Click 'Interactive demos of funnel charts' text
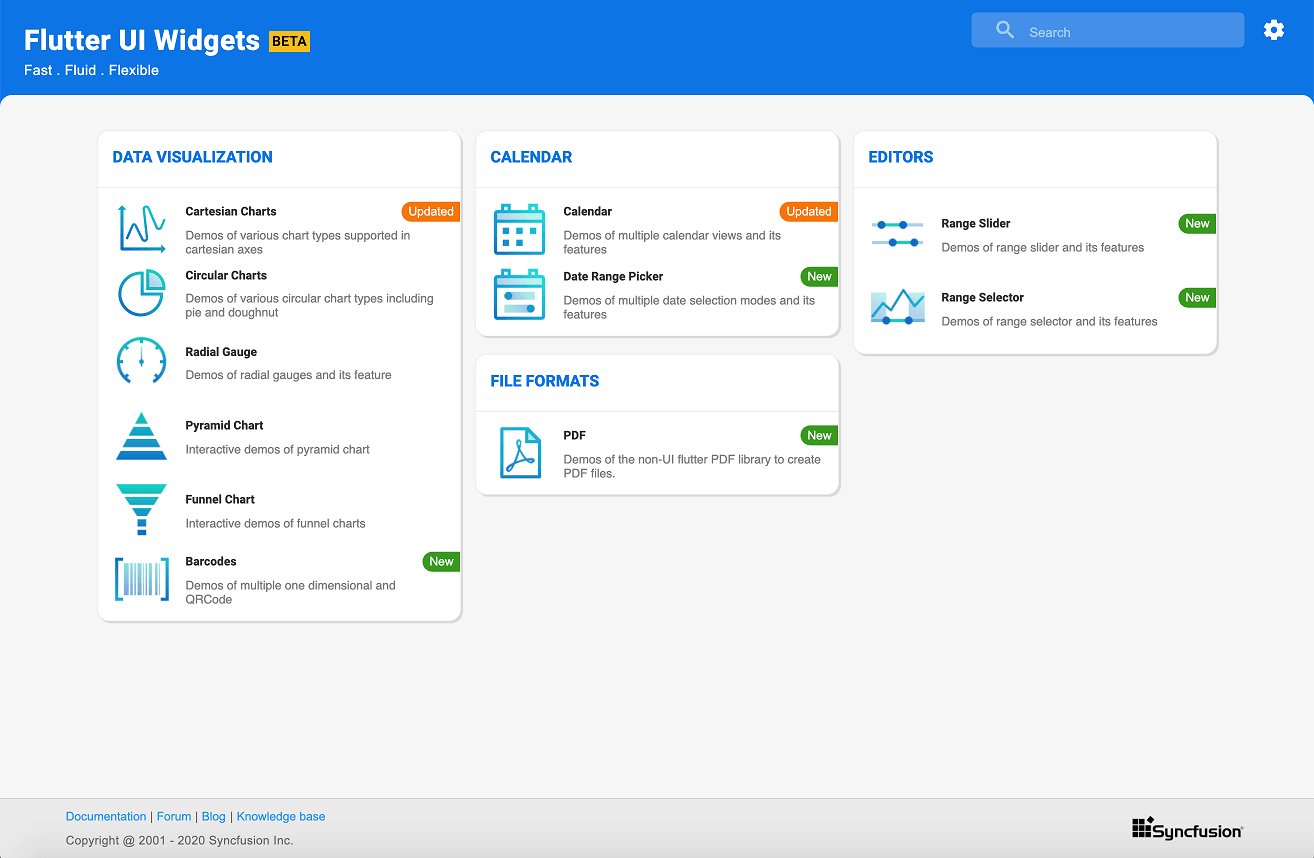Image resolution: width=1314 pixels, height=858 pixels. click(276, 524)
